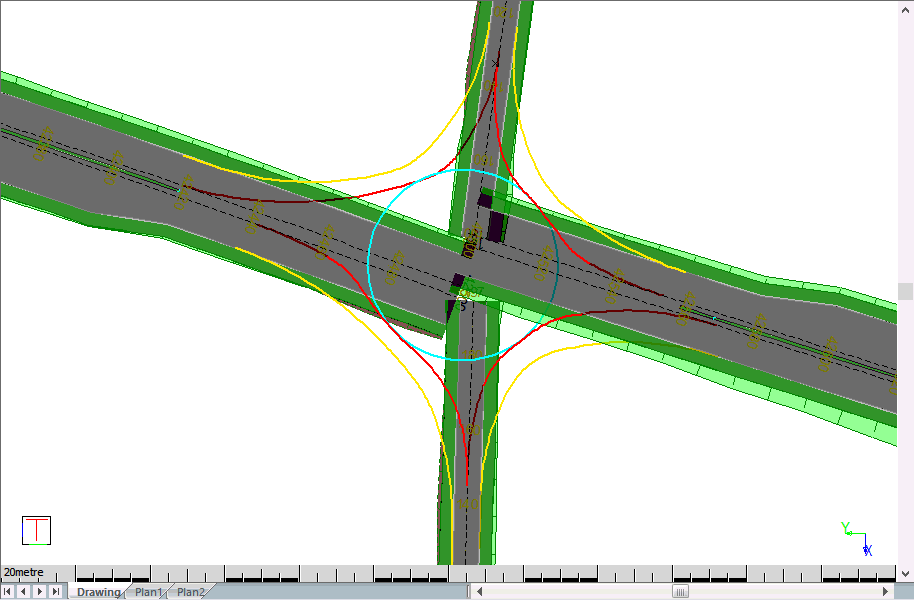Click the splitter between sheet tabs and scrollbar
Screen dimensions: 914x601
[468, 592]
